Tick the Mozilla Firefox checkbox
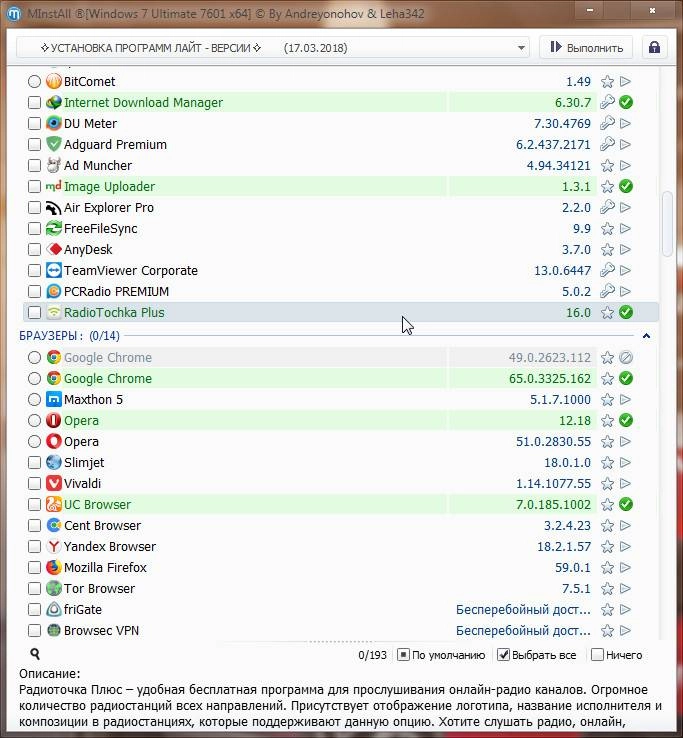The image size is (683, 738). (34, 568)
